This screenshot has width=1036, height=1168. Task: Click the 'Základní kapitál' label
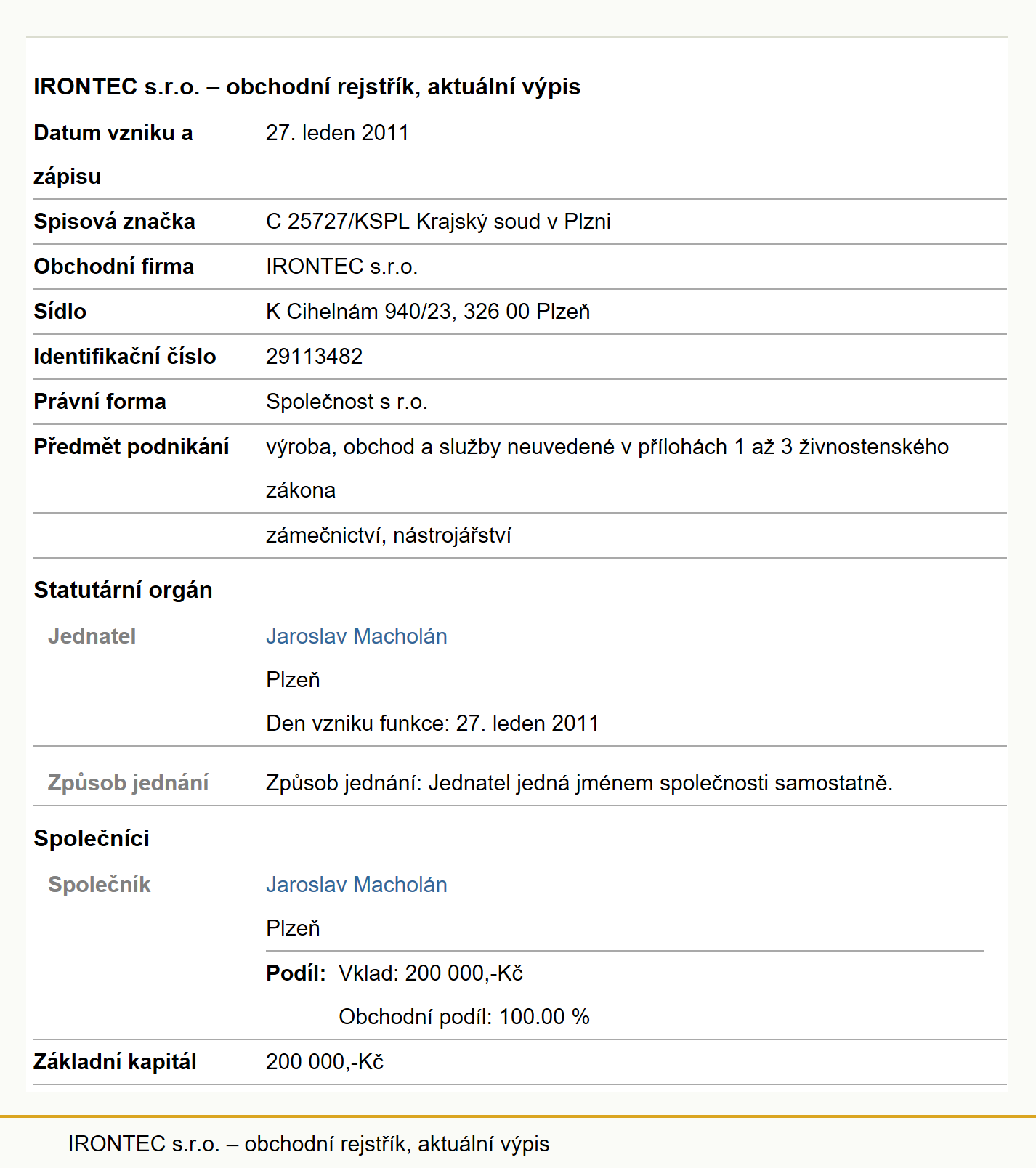[x=115, y=1062]
